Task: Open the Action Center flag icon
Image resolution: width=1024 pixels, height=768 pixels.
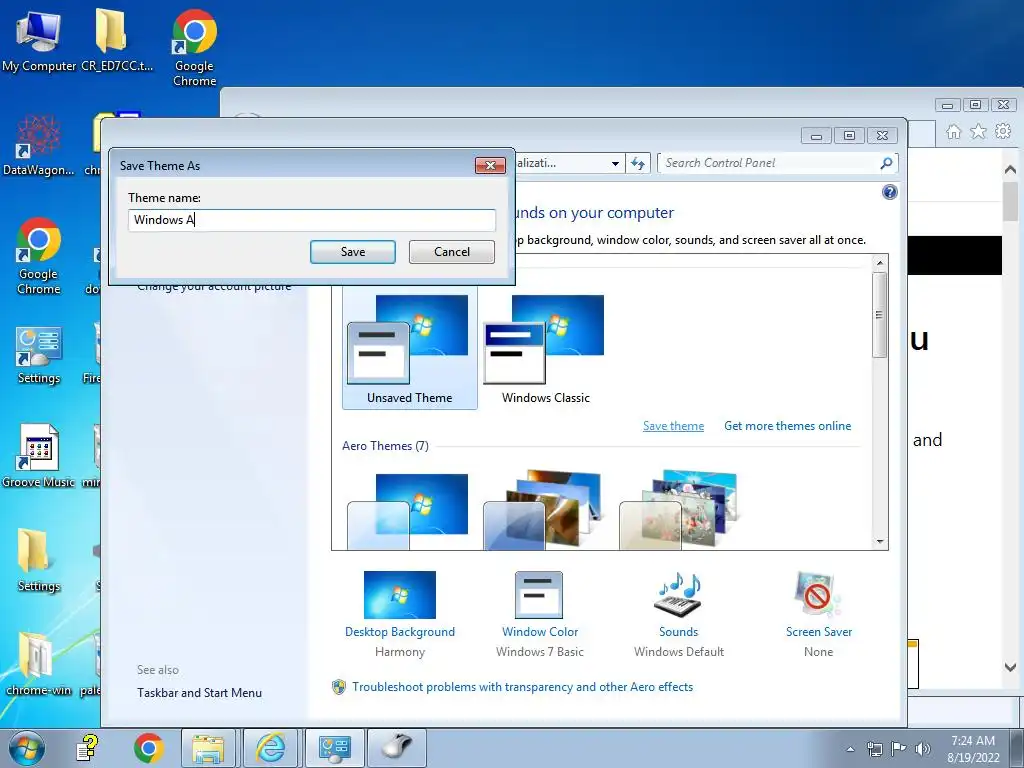Action: tap(899, 749)
